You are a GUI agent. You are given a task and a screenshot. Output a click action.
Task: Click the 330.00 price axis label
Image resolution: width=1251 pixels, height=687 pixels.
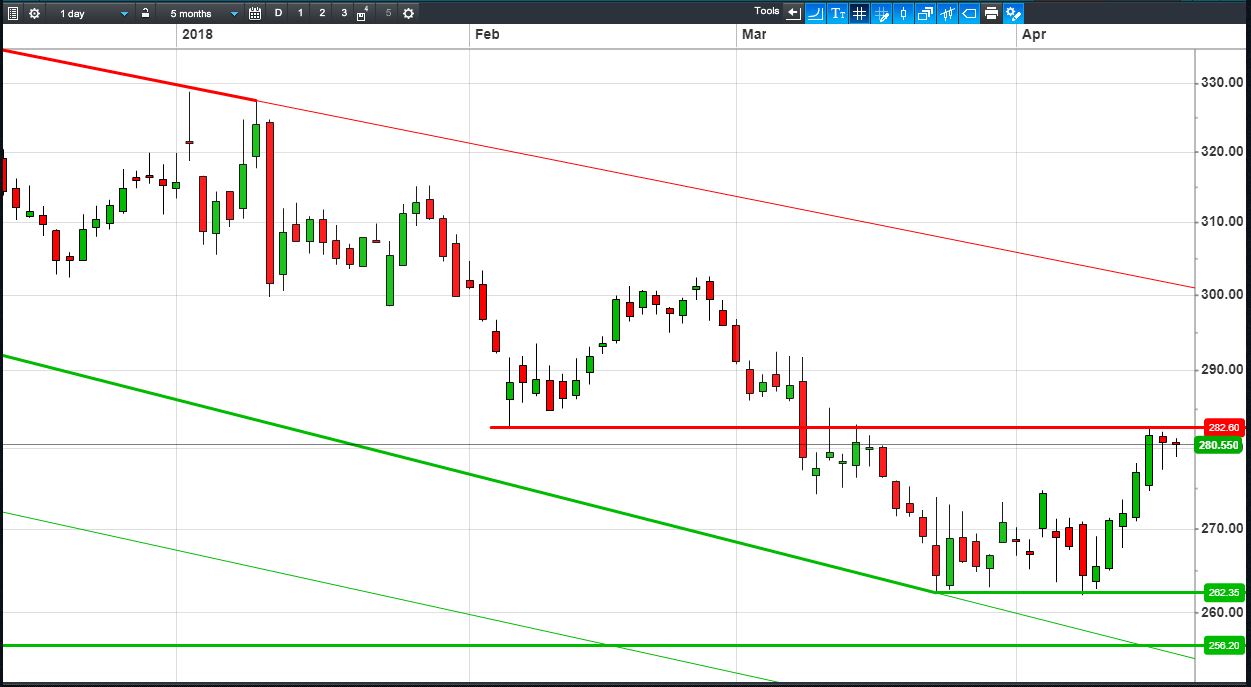pyautogui.click(x=1221, y=82)
